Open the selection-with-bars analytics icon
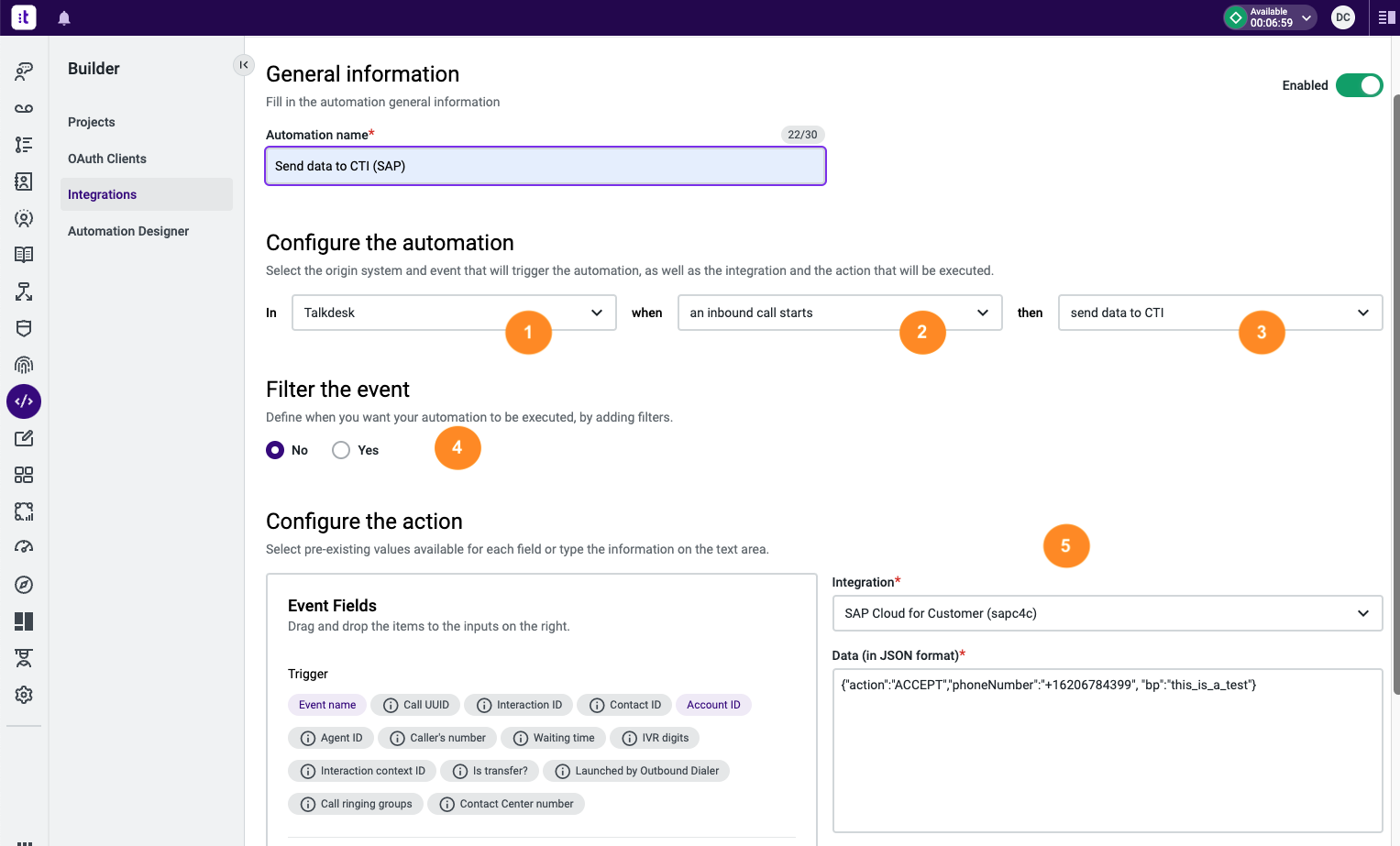 pyautogui.click(x=24, y=511)
